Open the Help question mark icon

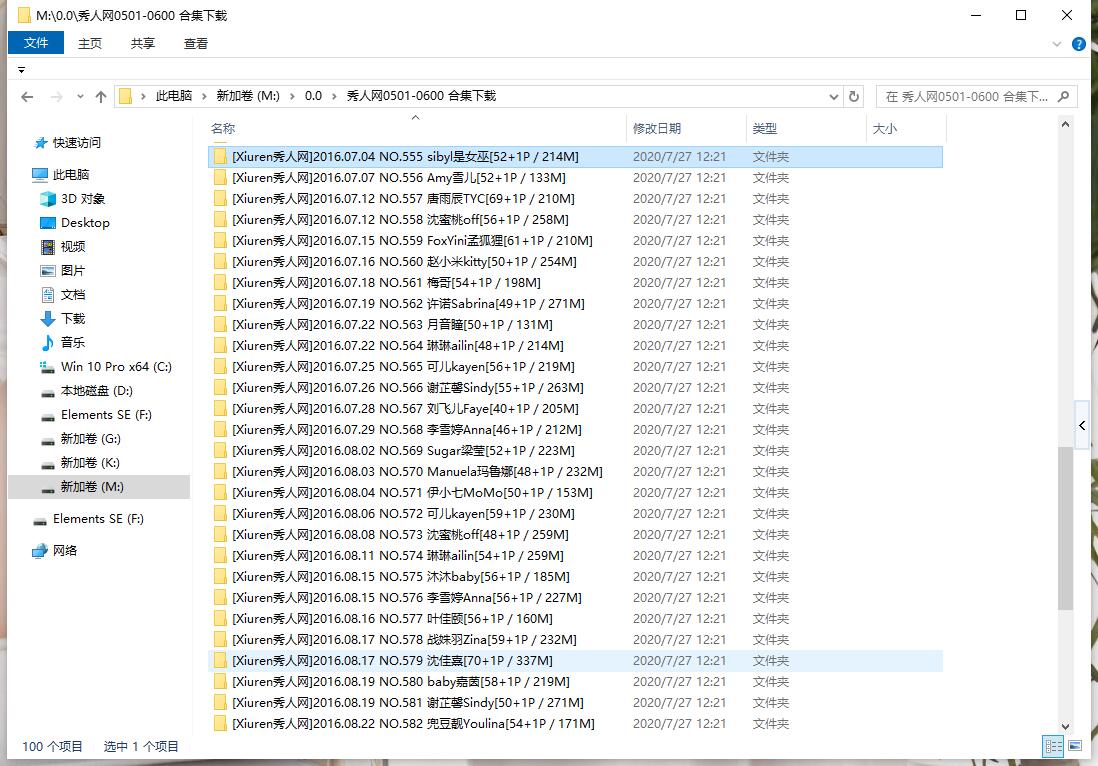pyautogui.click(x=1079, y=44)
